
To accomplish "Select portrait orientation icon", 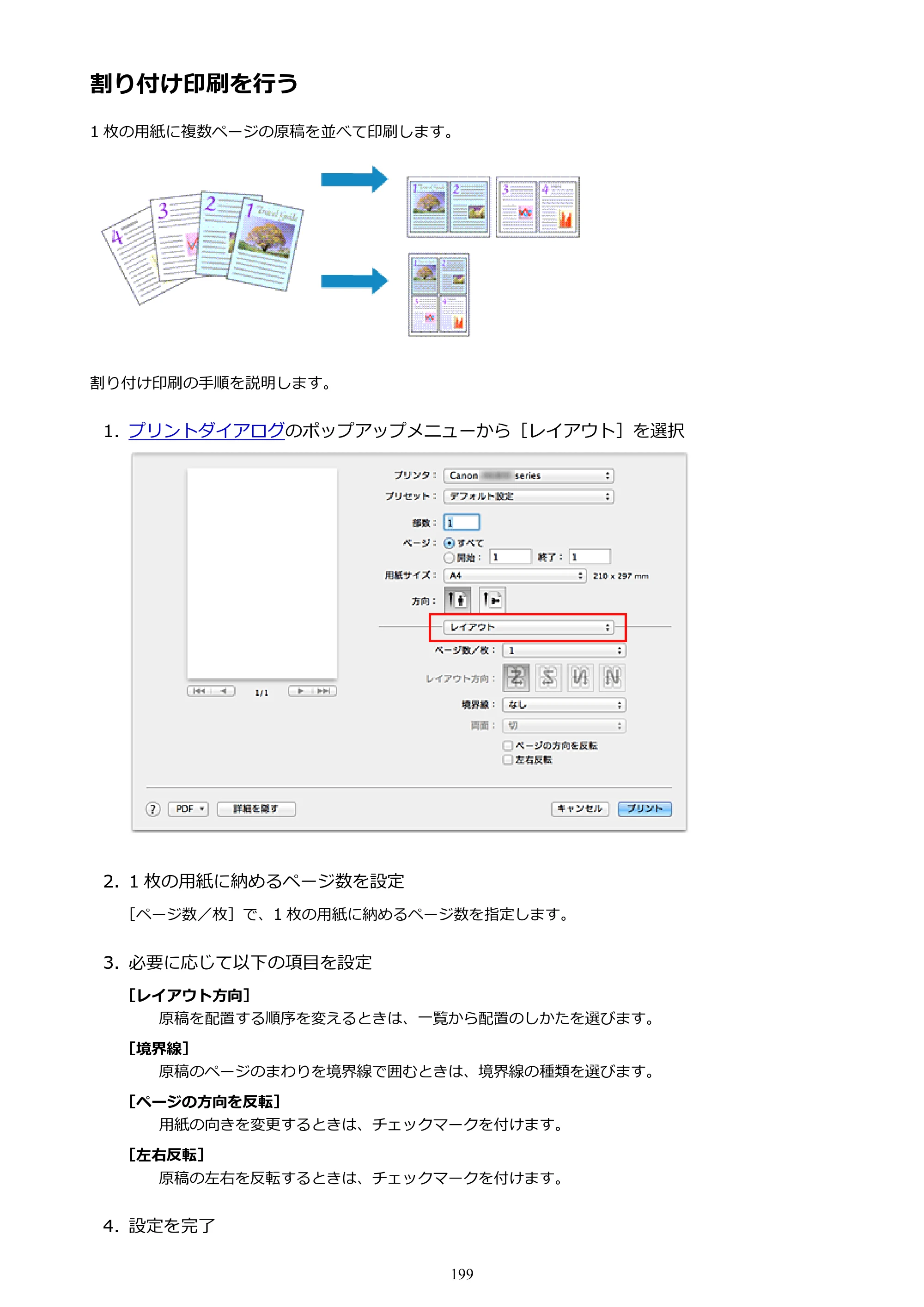I will coord(457,599).
